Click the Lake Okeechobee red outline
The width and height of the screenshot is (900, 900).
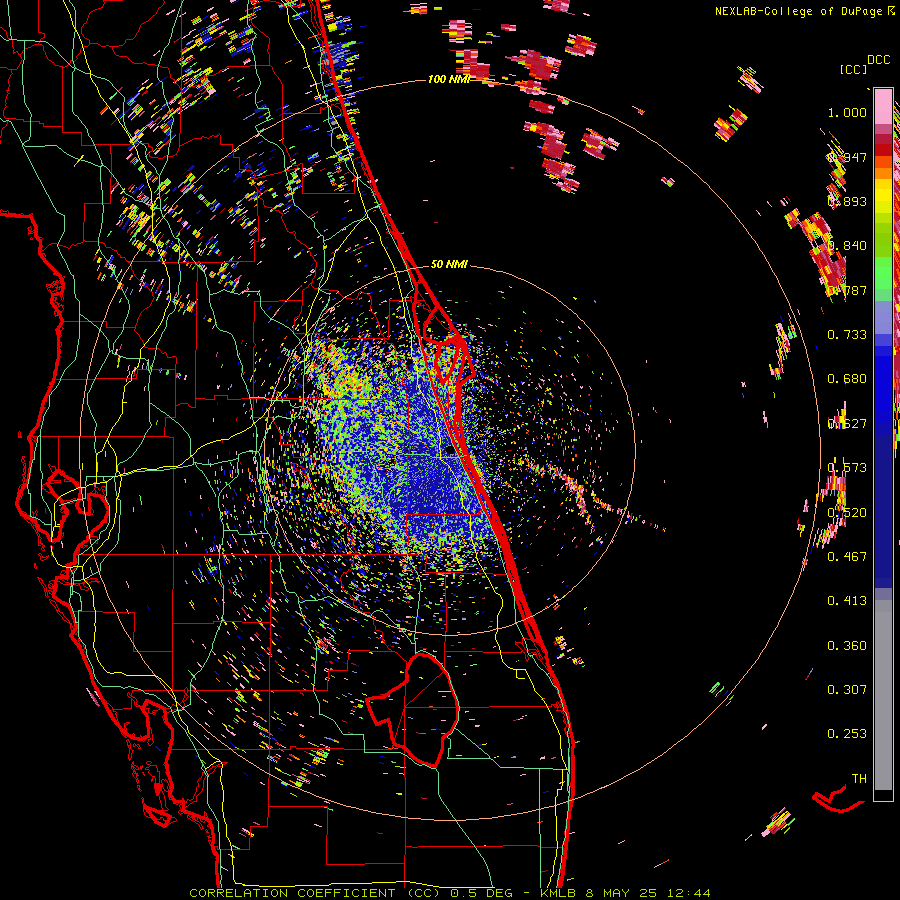coord(414,709)
